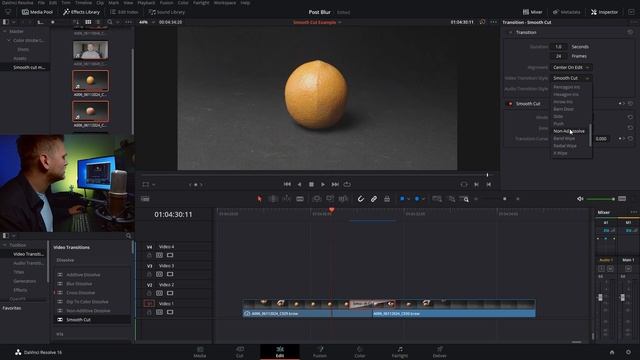Play the timeline in reverse
The height and width of the screenshot is (360, 640).
point(300,184)
